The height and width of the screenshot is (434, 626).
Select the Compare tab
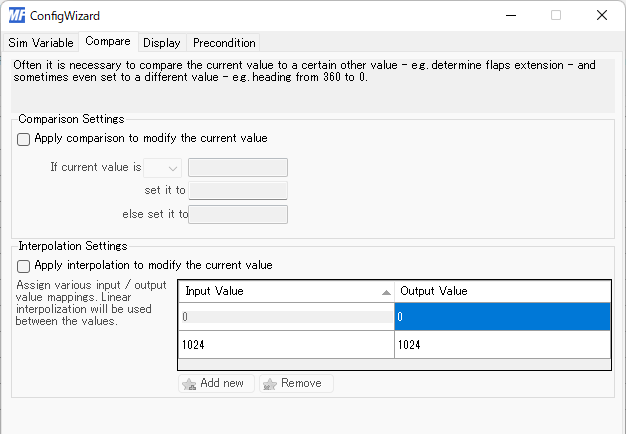(108, 42)
